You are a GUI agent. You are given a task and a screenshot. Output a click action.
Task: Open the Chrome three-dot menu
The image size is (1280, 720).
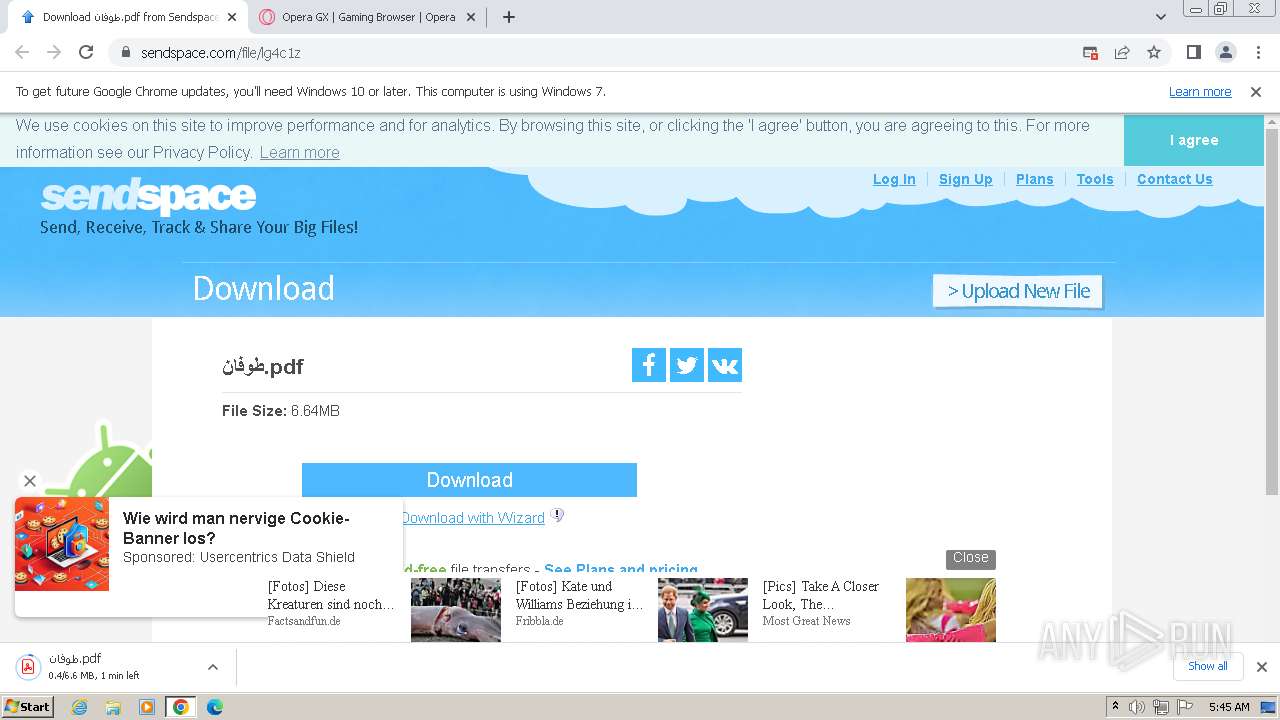[x=1258, y=52]
